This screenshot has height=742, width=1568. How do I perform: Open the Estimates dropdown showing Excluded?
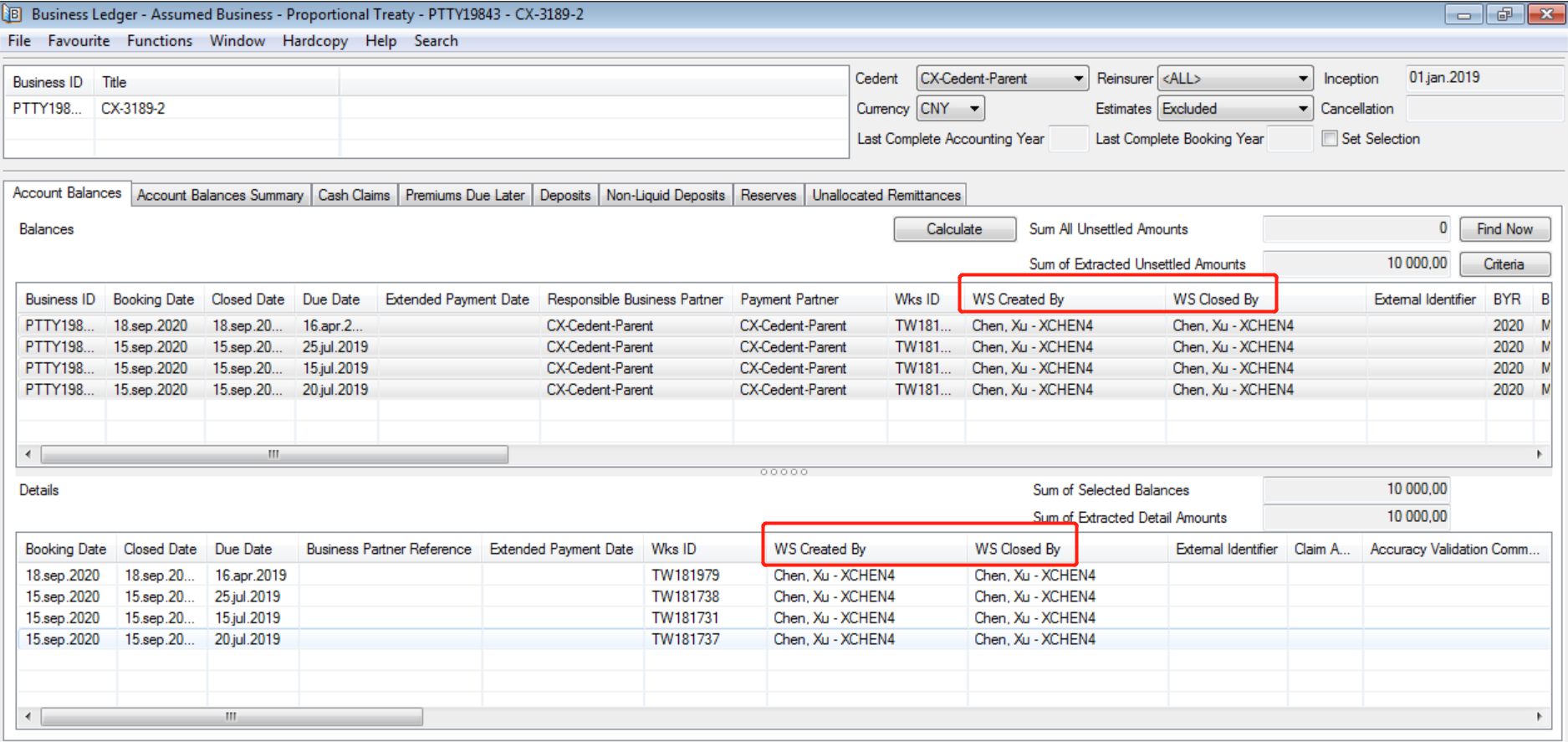[x=1302, y=109]
